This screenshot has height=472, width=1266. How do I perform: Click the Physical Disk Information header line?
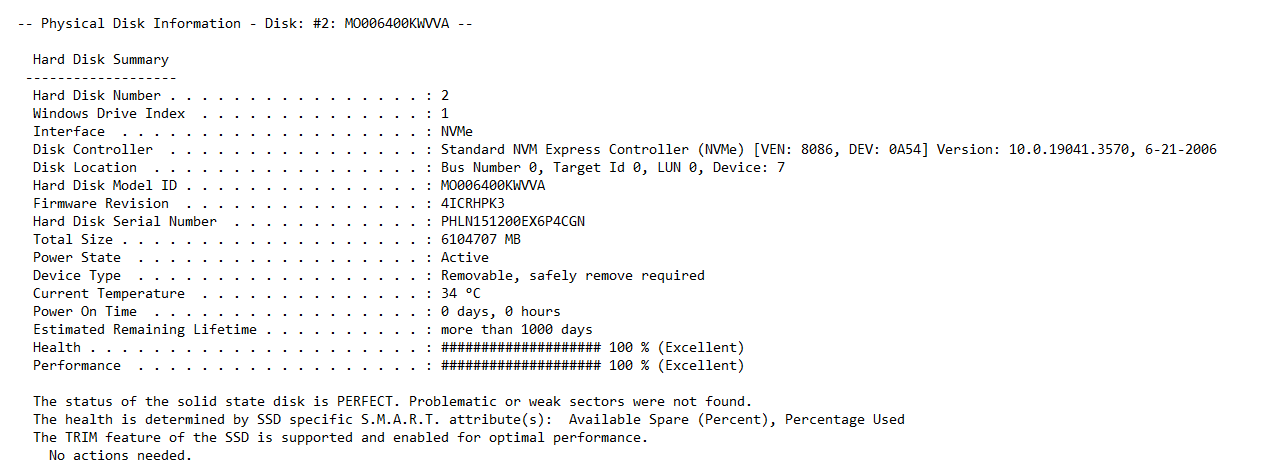click(244, 23)
